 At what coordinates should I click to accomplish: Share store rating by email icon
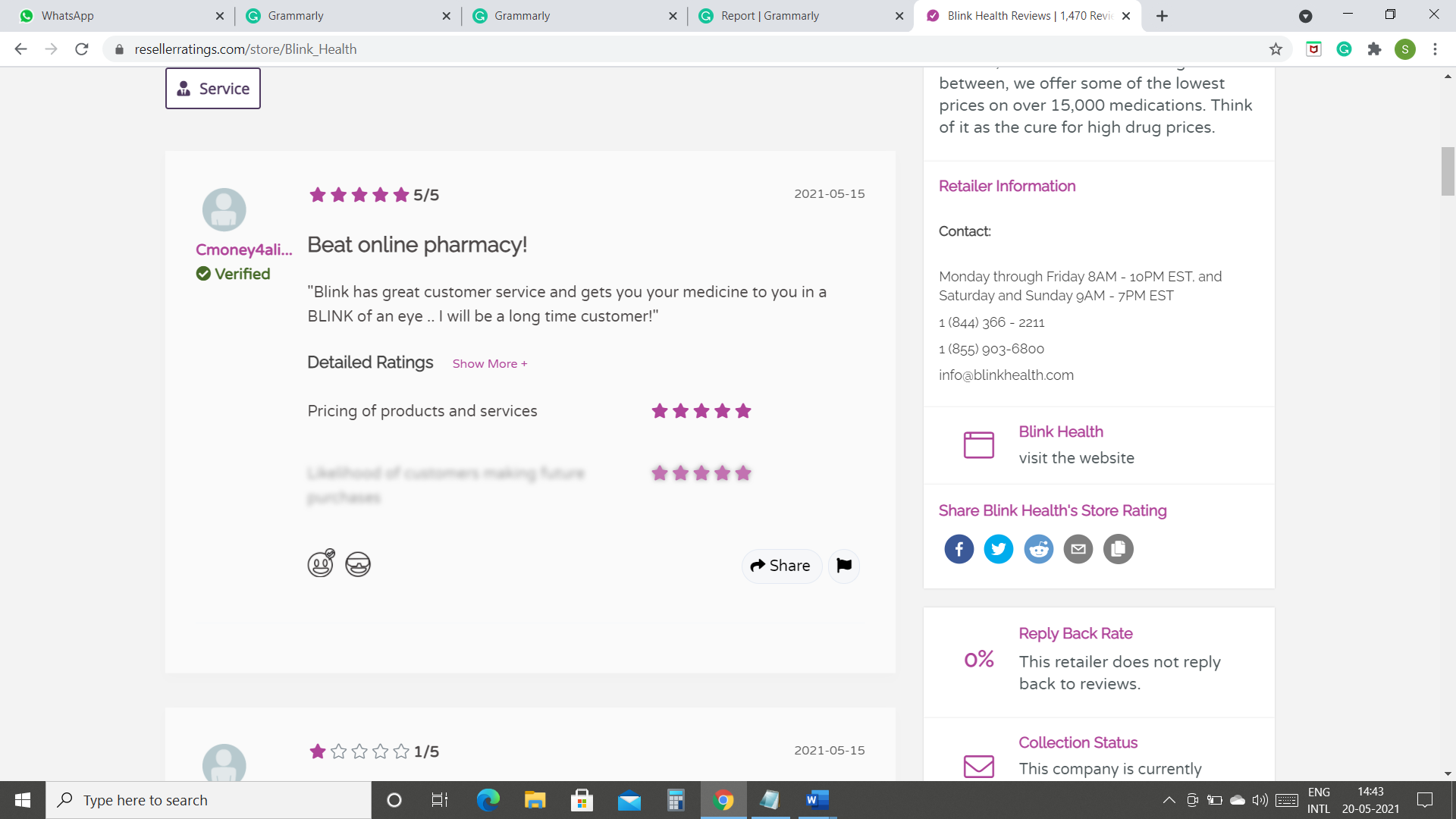1078,549
